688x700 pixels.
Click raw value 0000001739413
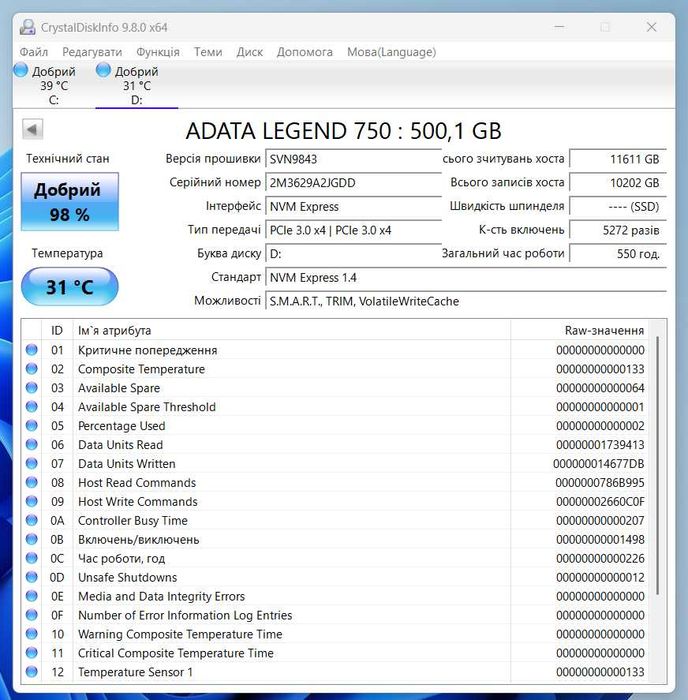click(600, 445)
